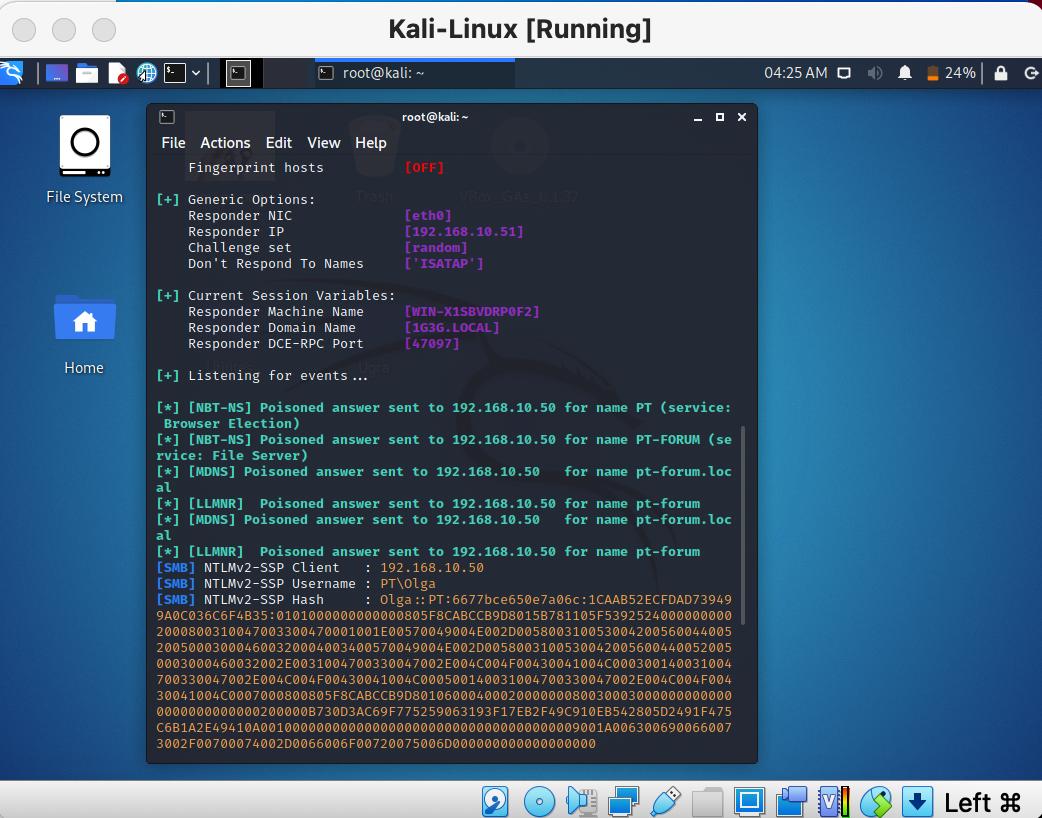Screen dimensions: 1042x818
Task: Click the [eth0] Responder NIC value
Action: click(x=428, y=215)
